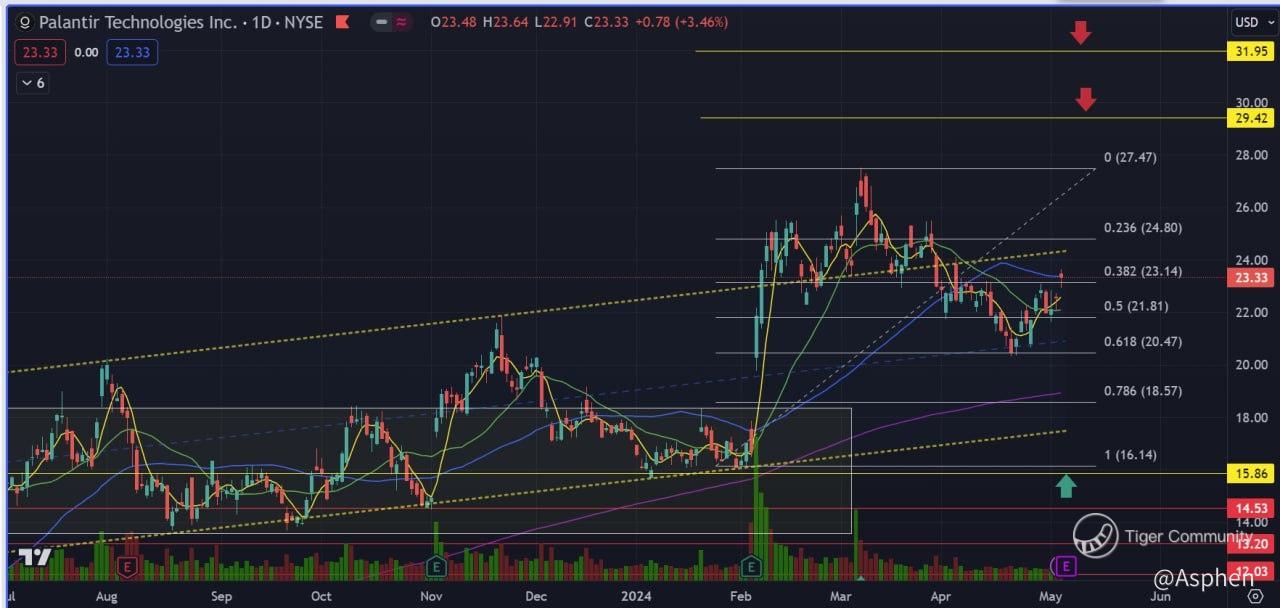Expand the collapsed indicators legend showing 6
Screen dimensions: 1280x608
(x=34, y=83)
